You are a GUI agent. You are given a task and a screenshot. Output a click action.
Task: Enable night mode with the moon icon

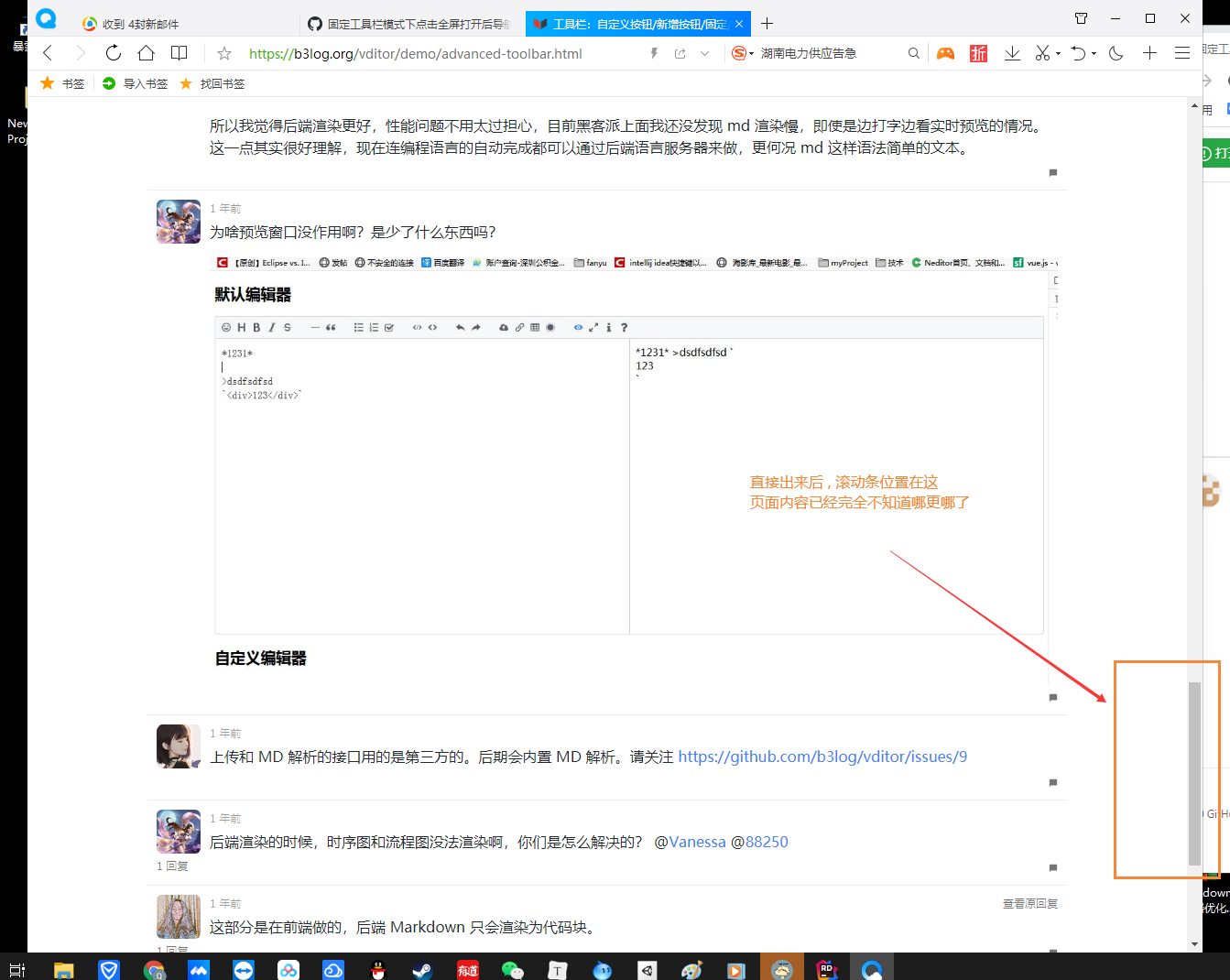click(1116, 52)
